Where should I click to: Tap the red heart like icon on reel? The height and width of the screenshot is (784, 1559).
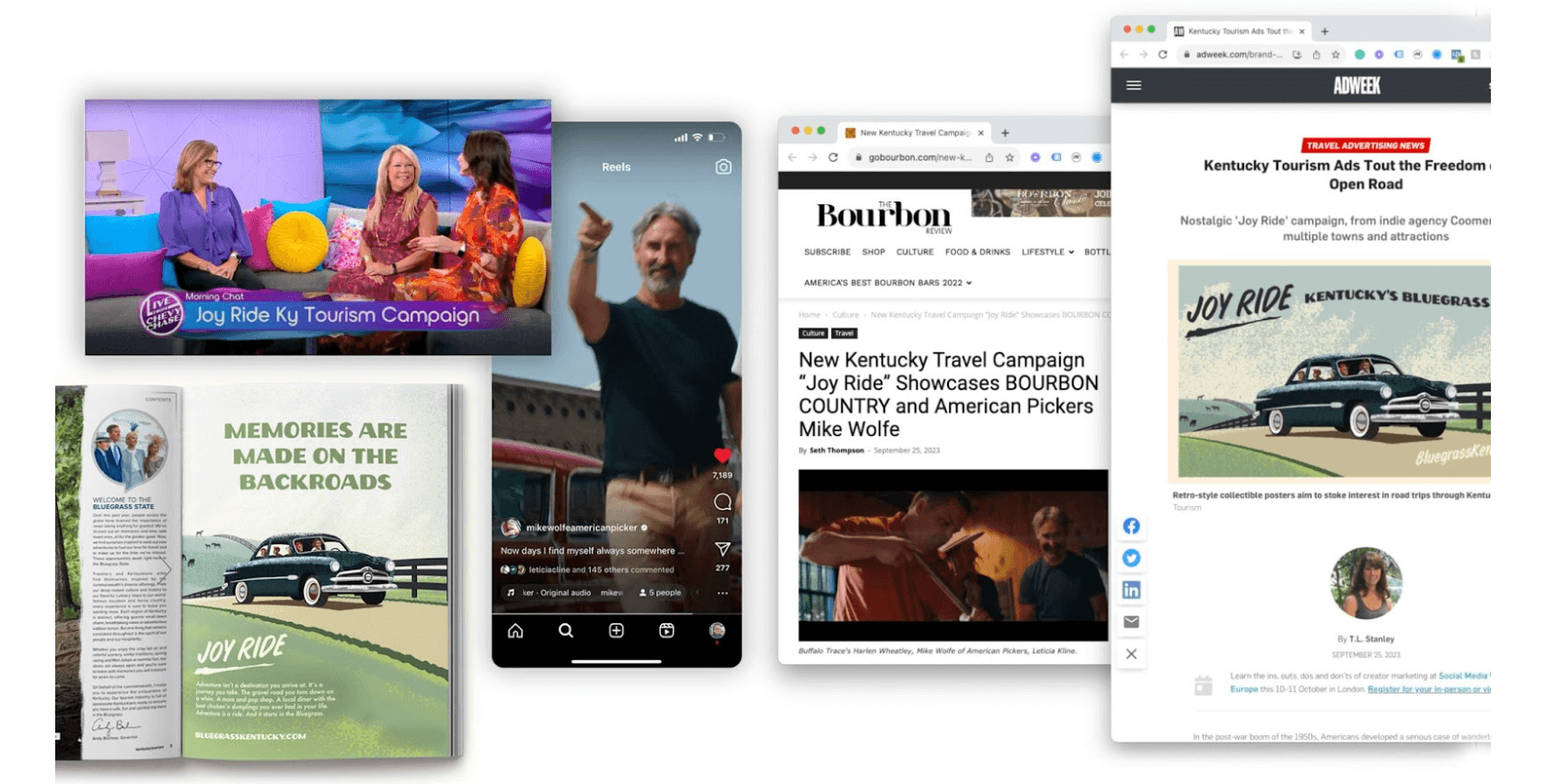point(722,455)
